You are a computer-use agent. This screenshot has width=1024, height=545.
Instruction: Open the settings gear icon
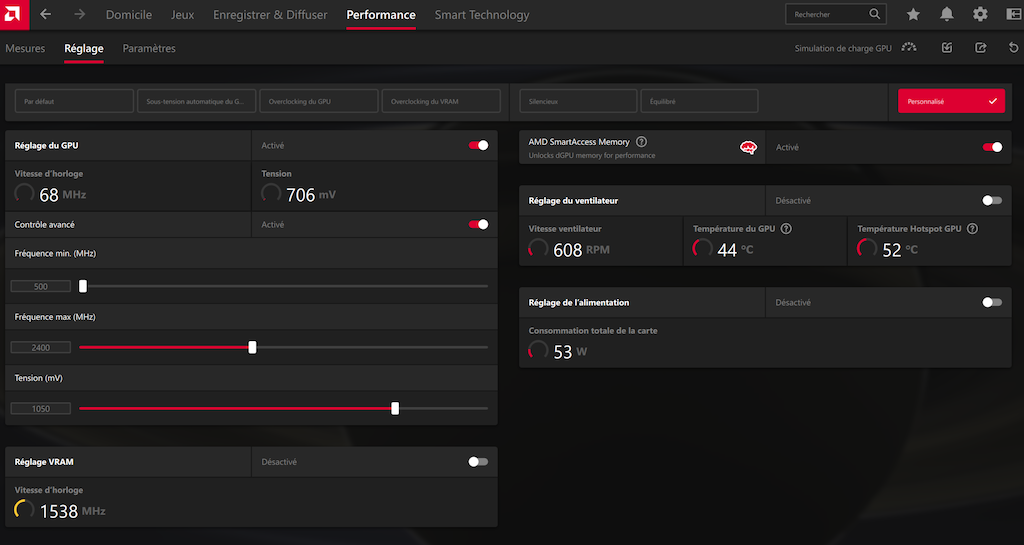pos(980,14)
